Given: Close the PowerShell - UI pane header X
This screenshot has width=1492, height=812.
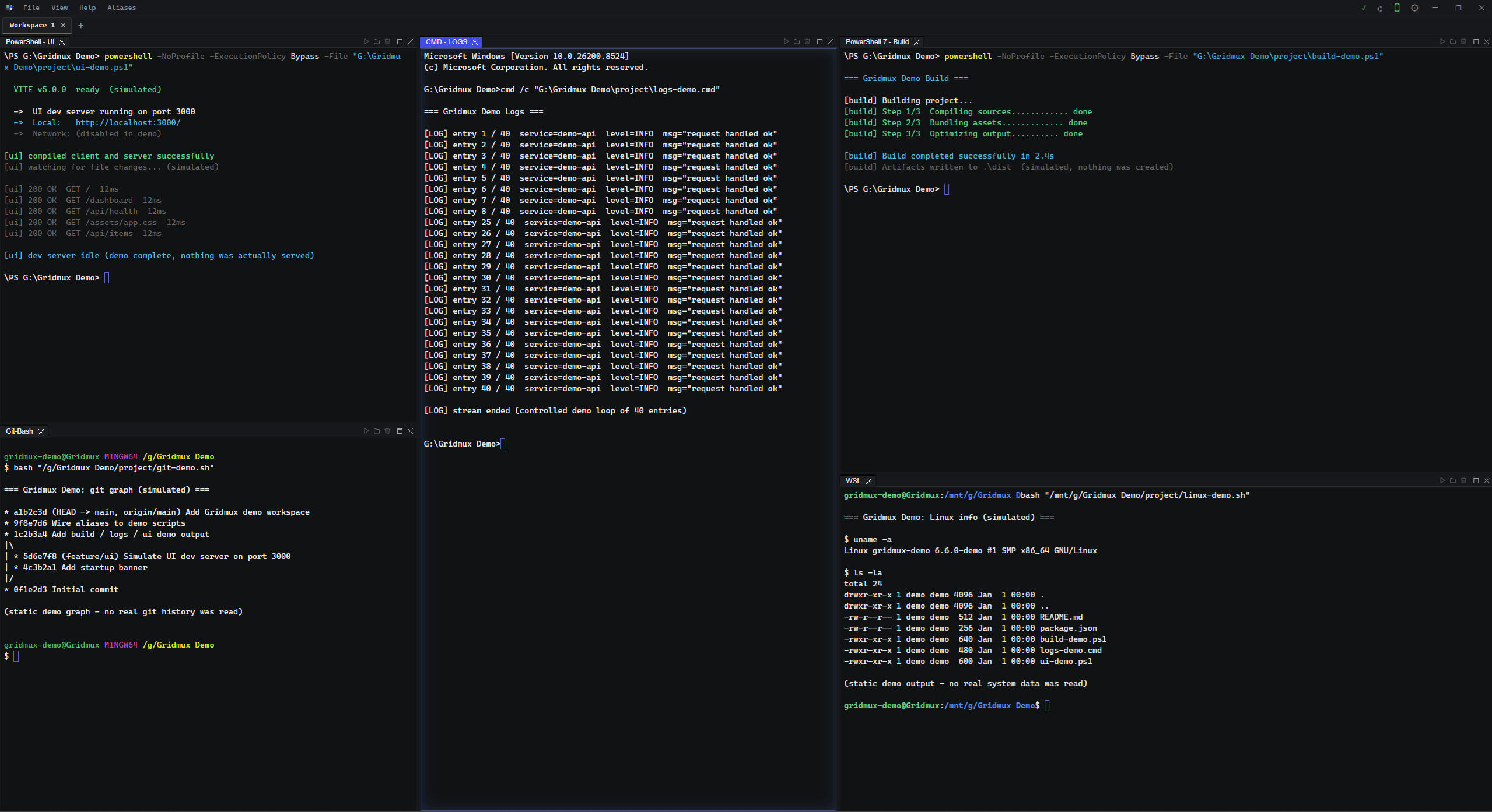Looking at the screenshot, I should 410,42.
